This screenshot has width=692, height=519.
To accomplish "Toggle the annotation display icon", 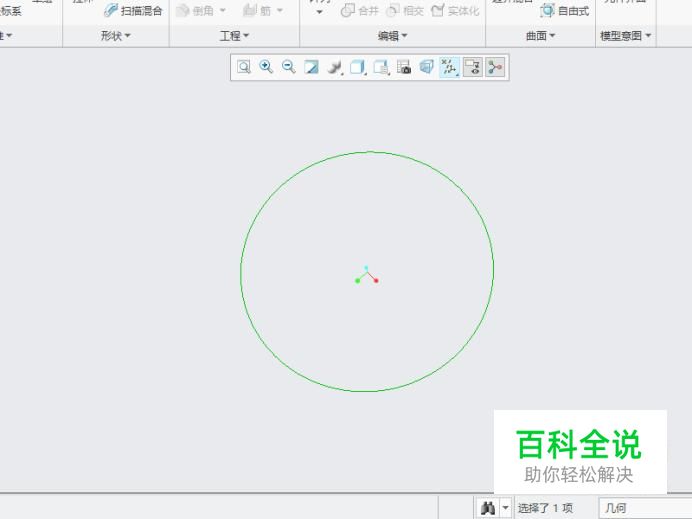I will pyautogui.click(x=473, y=67).
